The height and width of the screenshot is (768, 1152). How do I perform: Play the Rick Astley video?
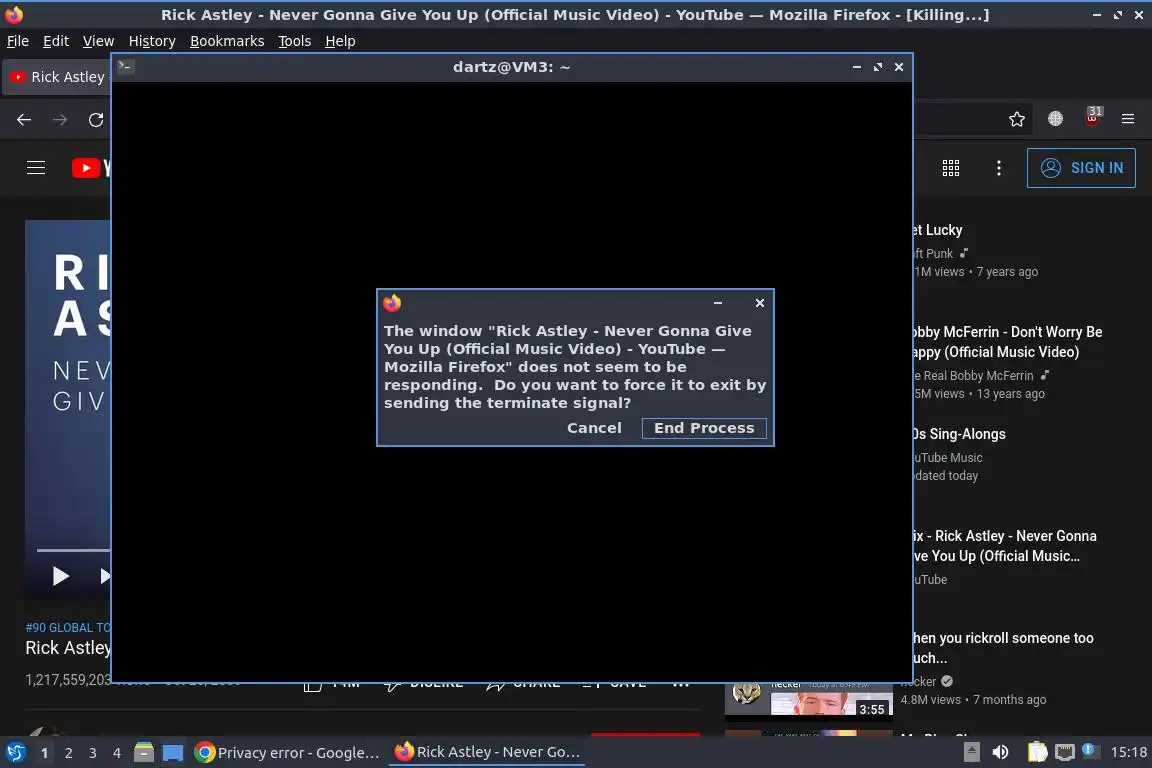click(61, 576)
